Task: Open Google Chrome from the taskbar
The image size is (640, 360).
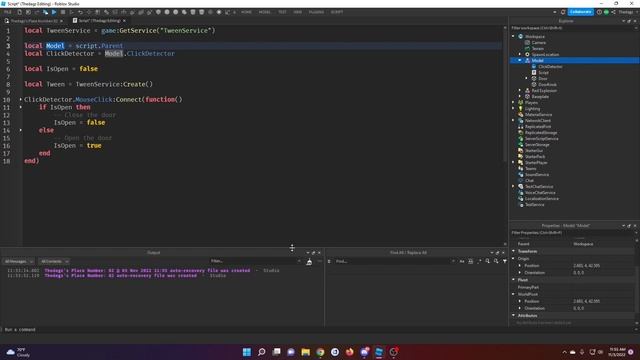Action: tap(320, 352)
